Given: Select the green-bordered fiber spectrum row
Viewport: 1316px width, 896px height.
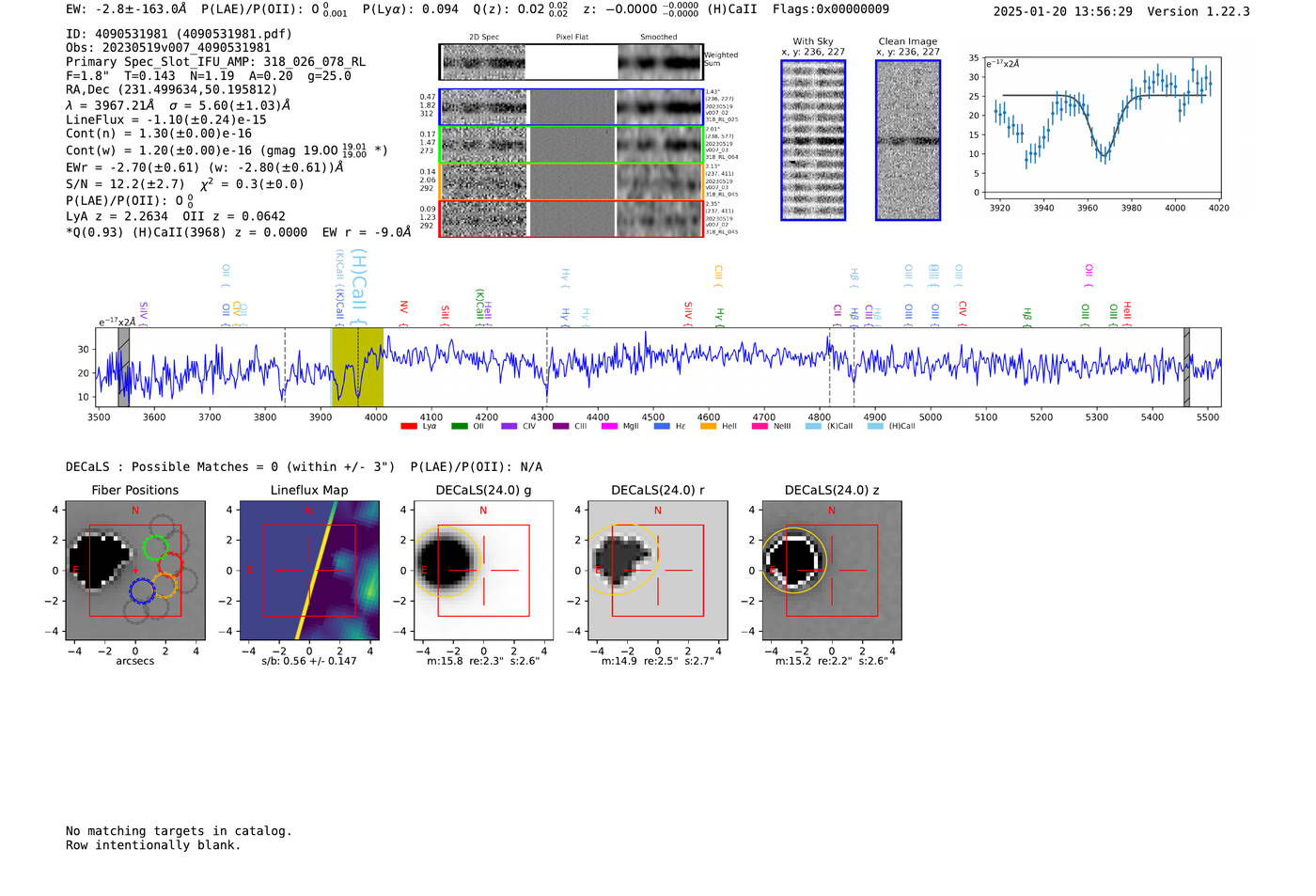Looking at the screenshot, I should point(571,145).
